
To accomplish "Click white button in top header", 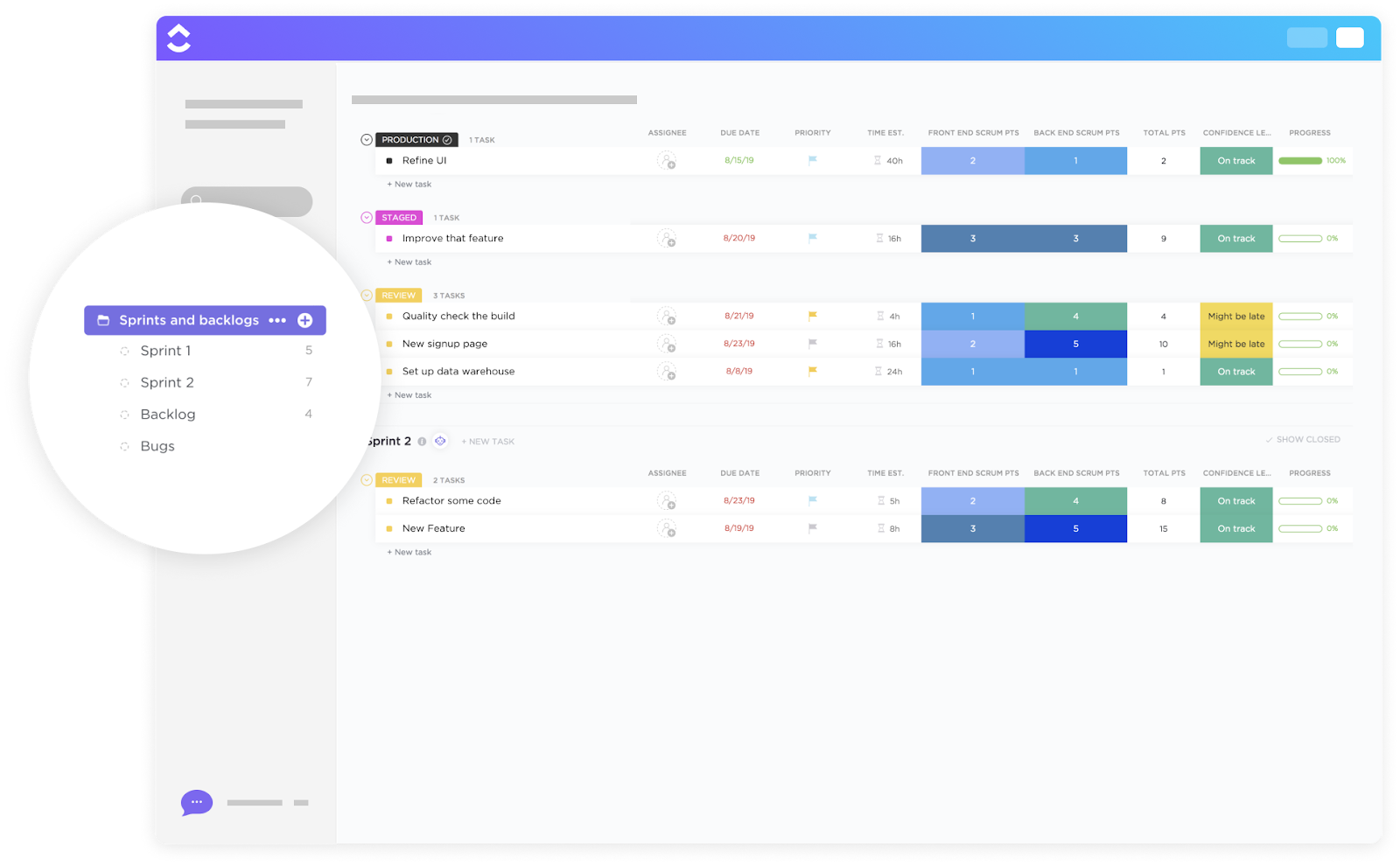I will [1350, 38].
